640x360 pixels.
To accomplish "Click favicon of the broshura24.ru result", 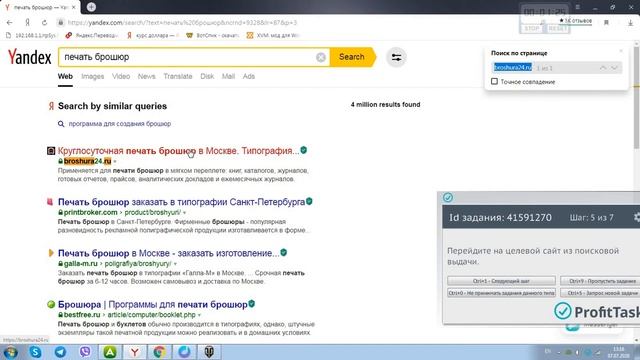I will pyautogui.click(x=51, y=151).
